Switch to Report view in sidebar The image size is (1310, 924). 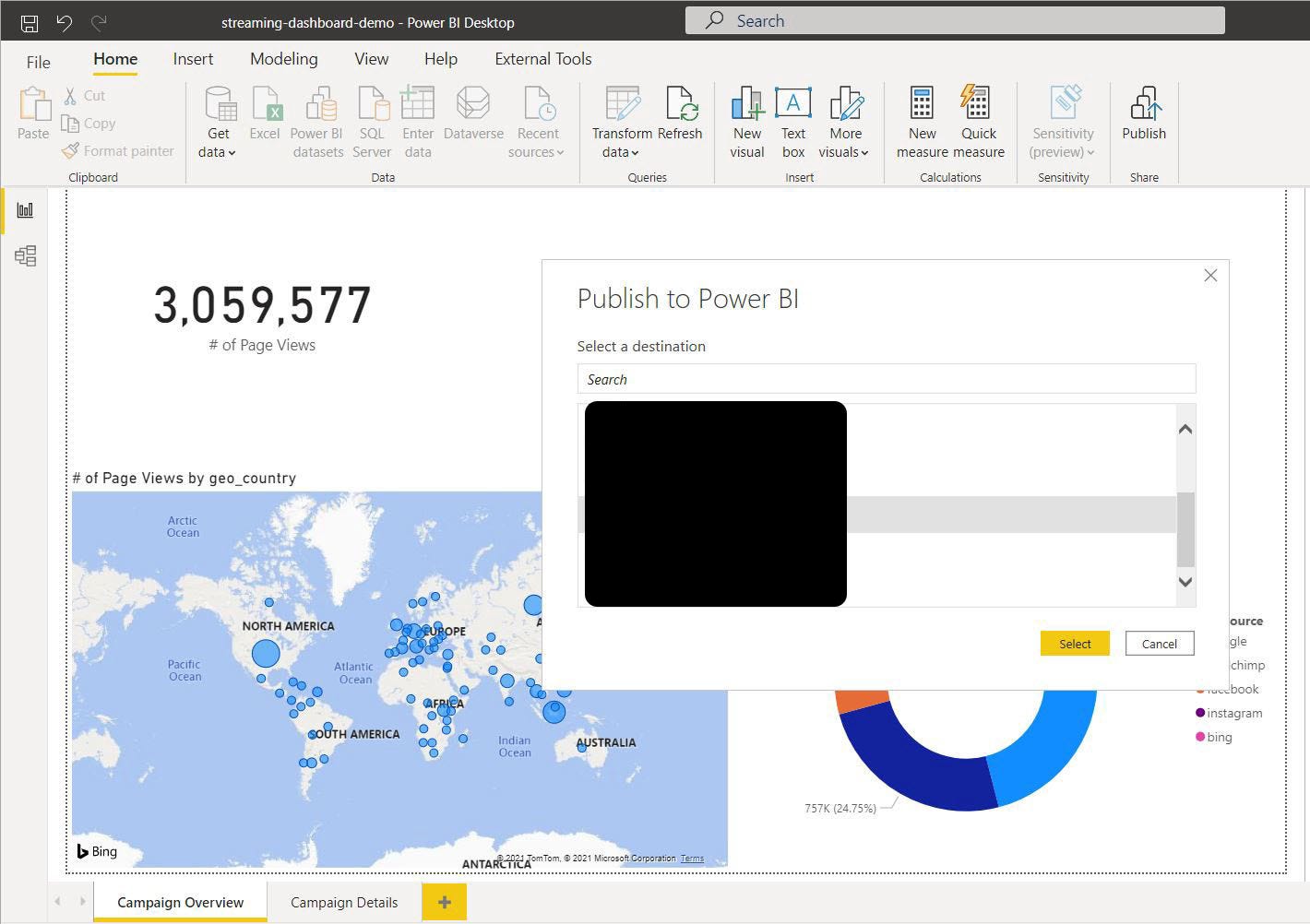[25, 210]
